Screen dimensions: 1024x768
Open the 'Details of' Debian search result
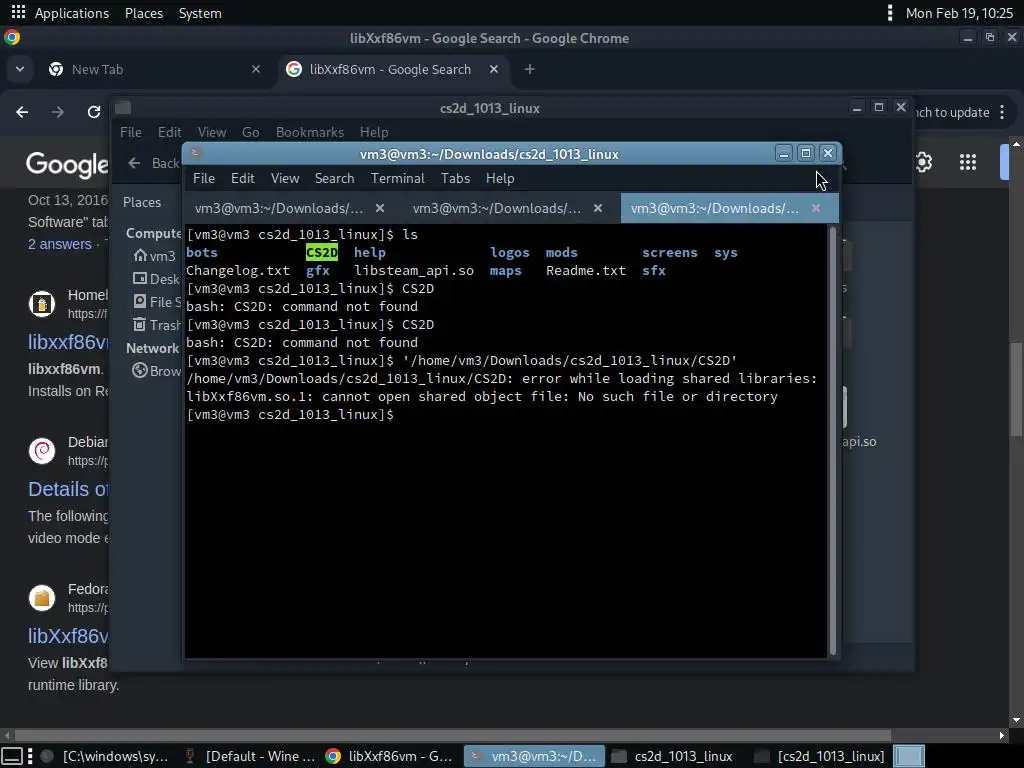pyautogui.click(x=68, y=489)
